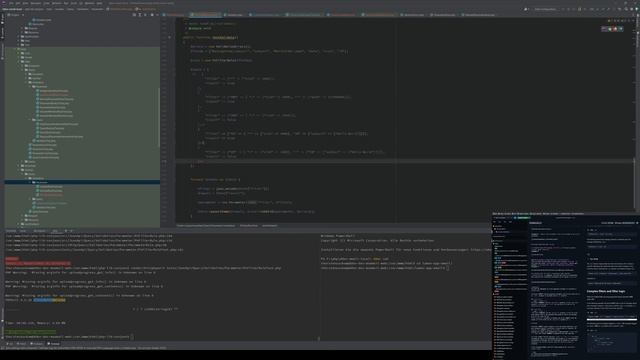This screenshot has height=360, width=640.
Task: Click the left terminal command prompt line
Action: pos(69,337)
